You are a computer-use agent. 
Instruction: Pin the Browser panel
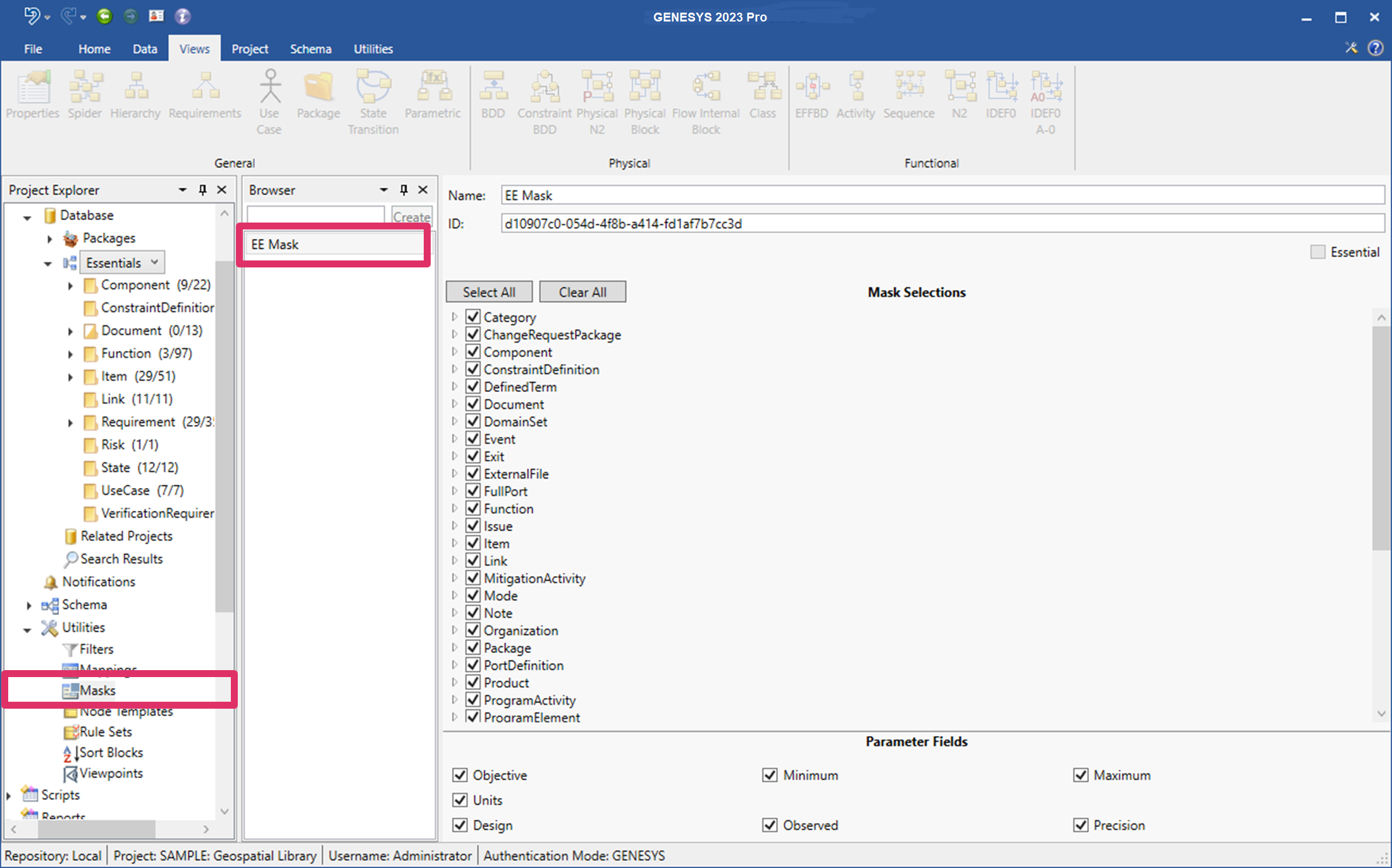pos(403,190)
